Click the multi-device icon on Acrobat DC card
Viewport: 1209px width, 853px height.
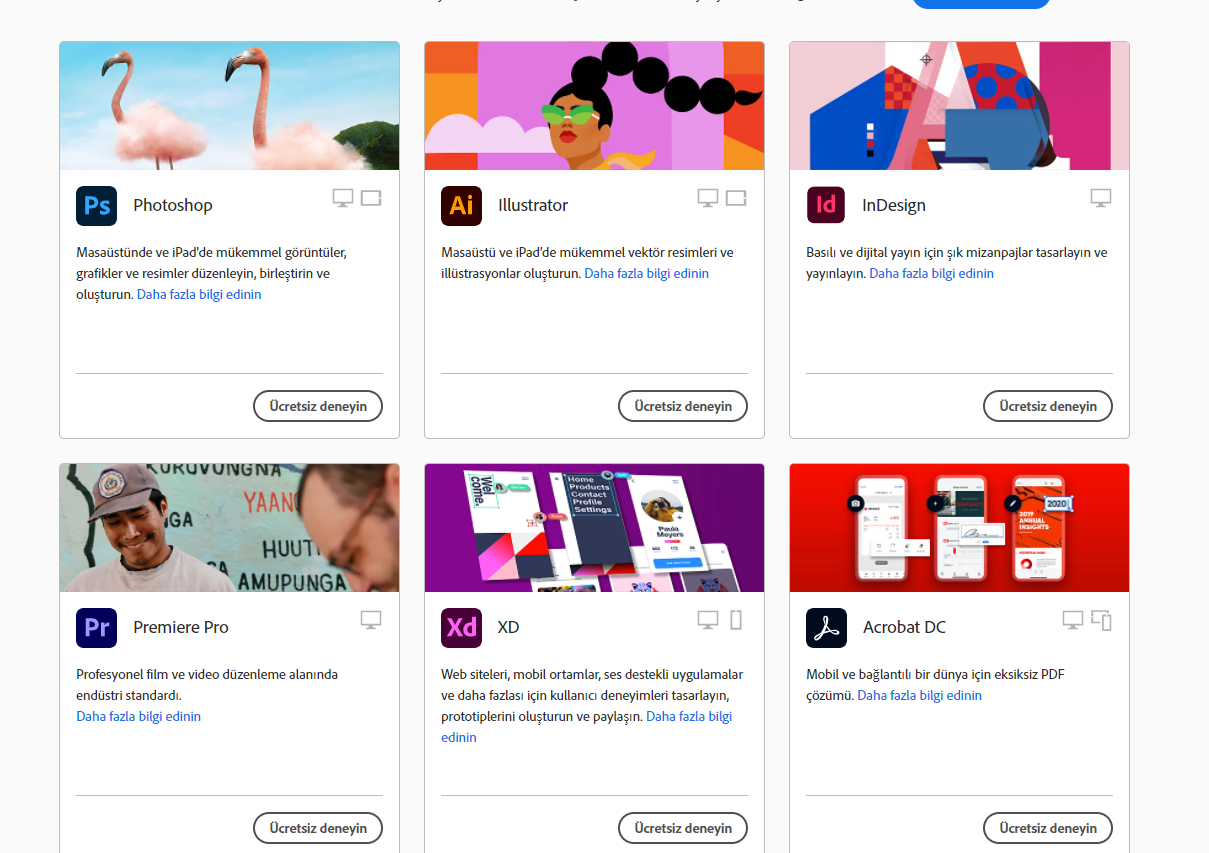[x=1101, y=620]
